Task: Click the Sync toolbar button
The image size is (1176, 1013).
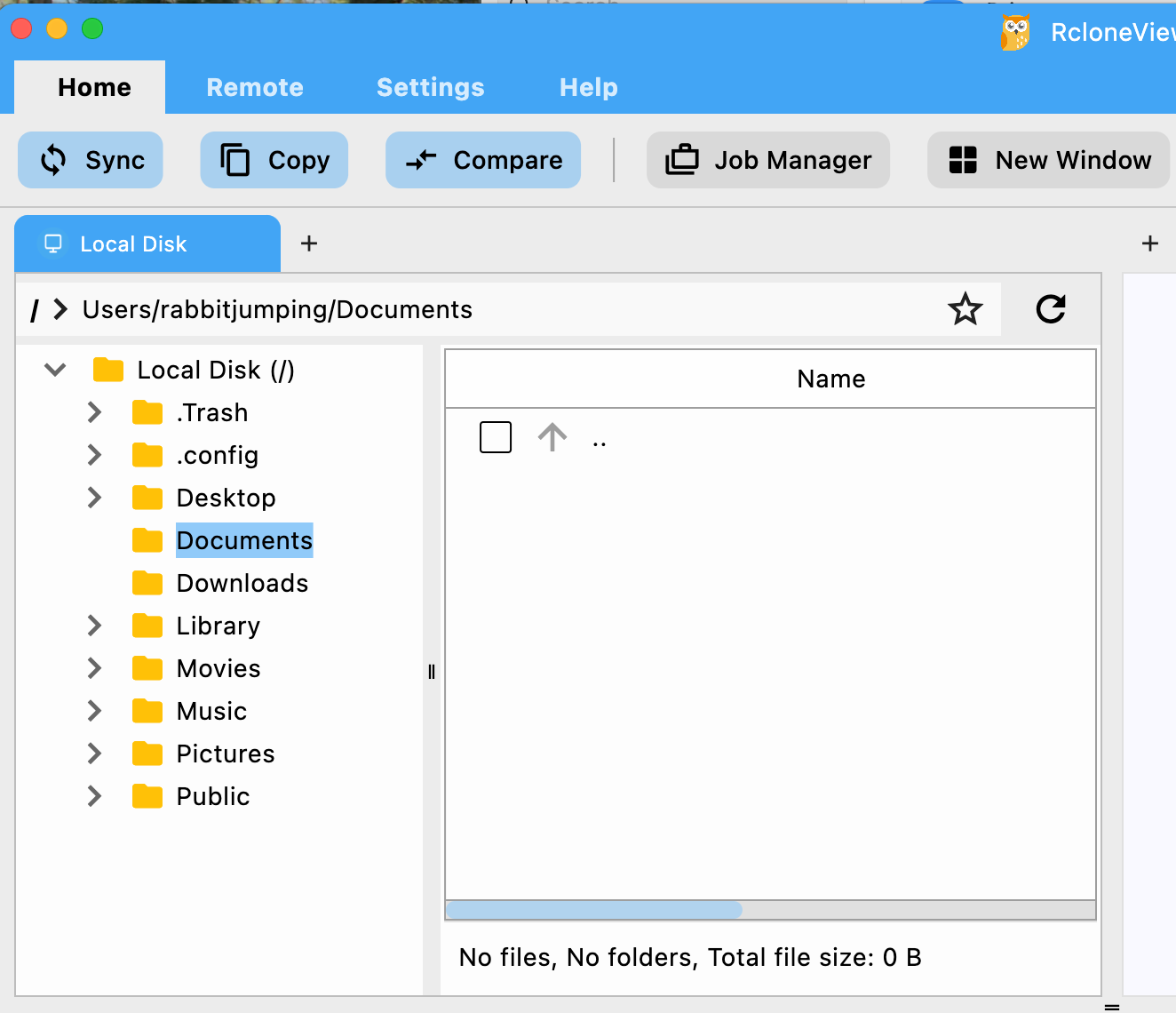Action: pyautogui.click(x=91, y=160)
